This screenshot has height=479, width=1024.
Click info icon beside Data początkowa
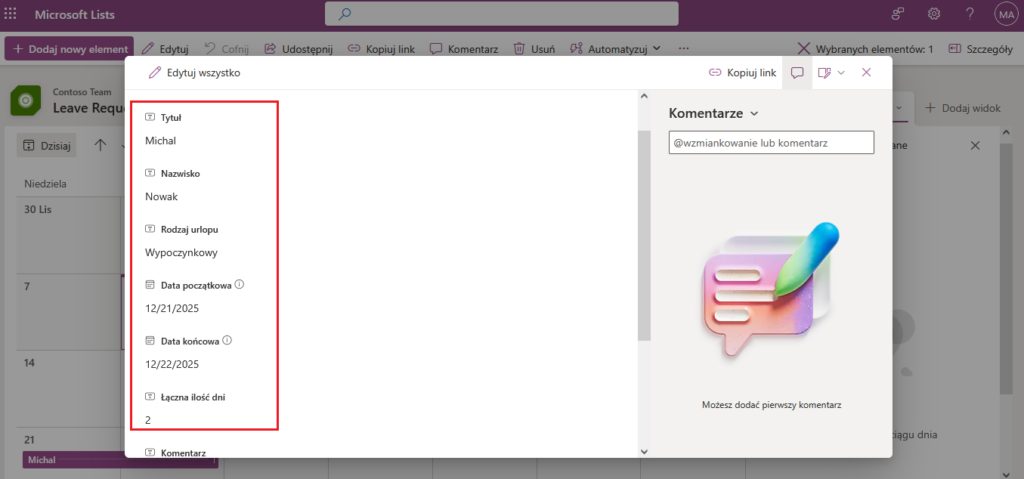239,285
